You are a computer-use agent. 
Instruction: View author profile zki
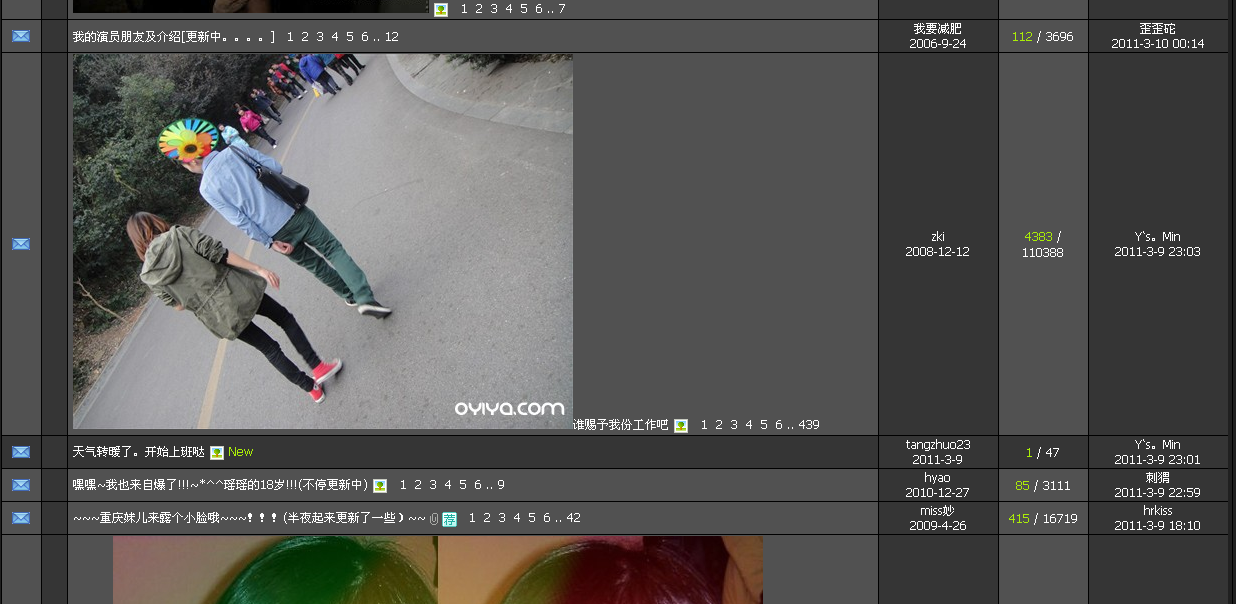pyautogui.click(x=938, y=237)
